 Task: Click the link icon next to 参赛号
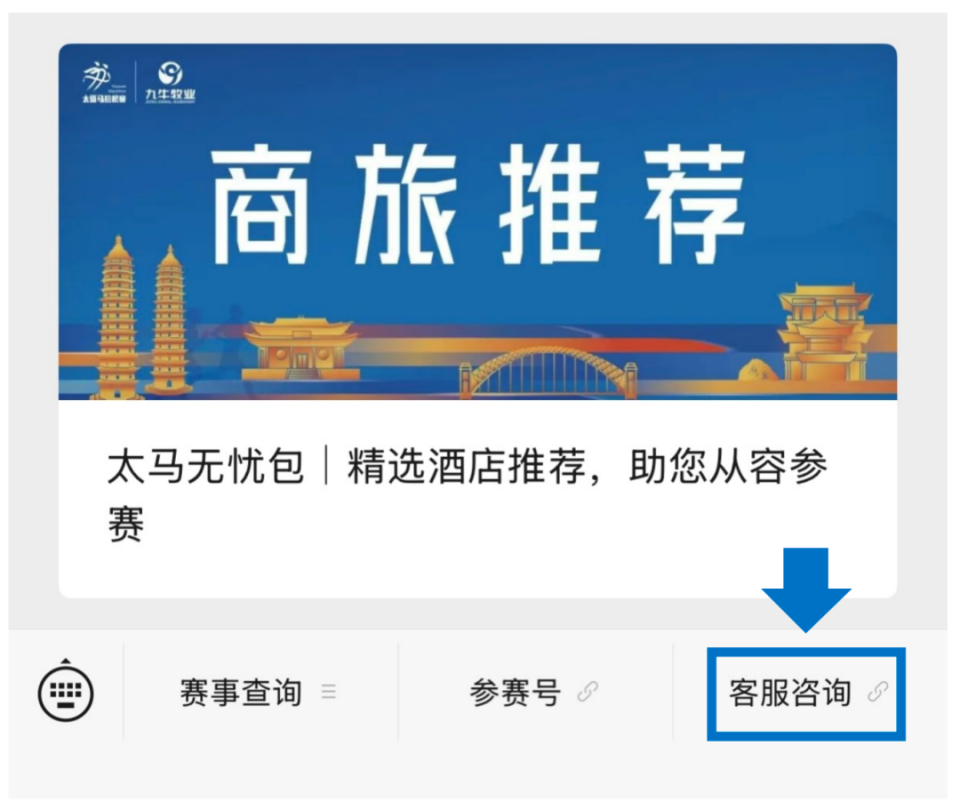tap(587, 692)
